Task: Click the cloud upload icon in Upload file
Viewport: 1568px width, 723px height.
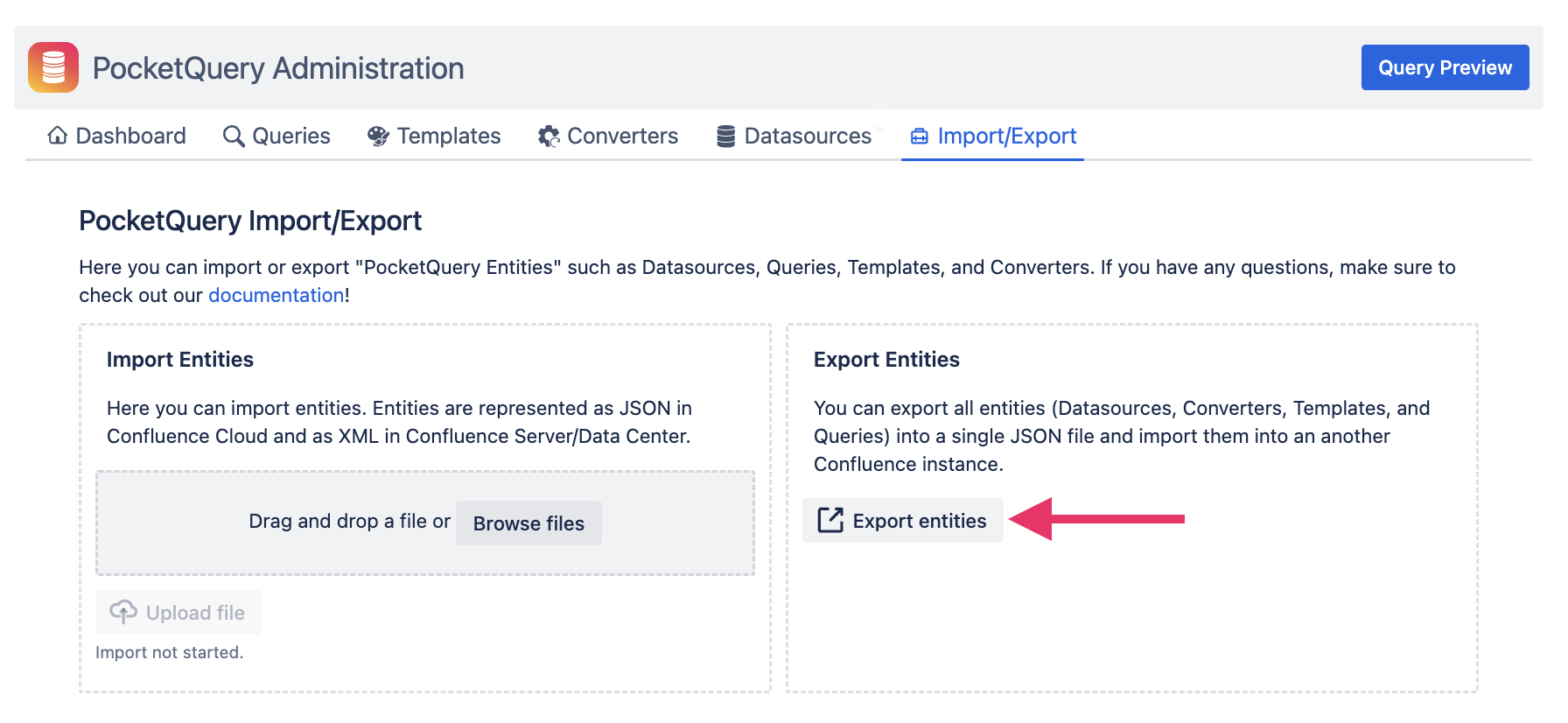Action: [123, 612]
